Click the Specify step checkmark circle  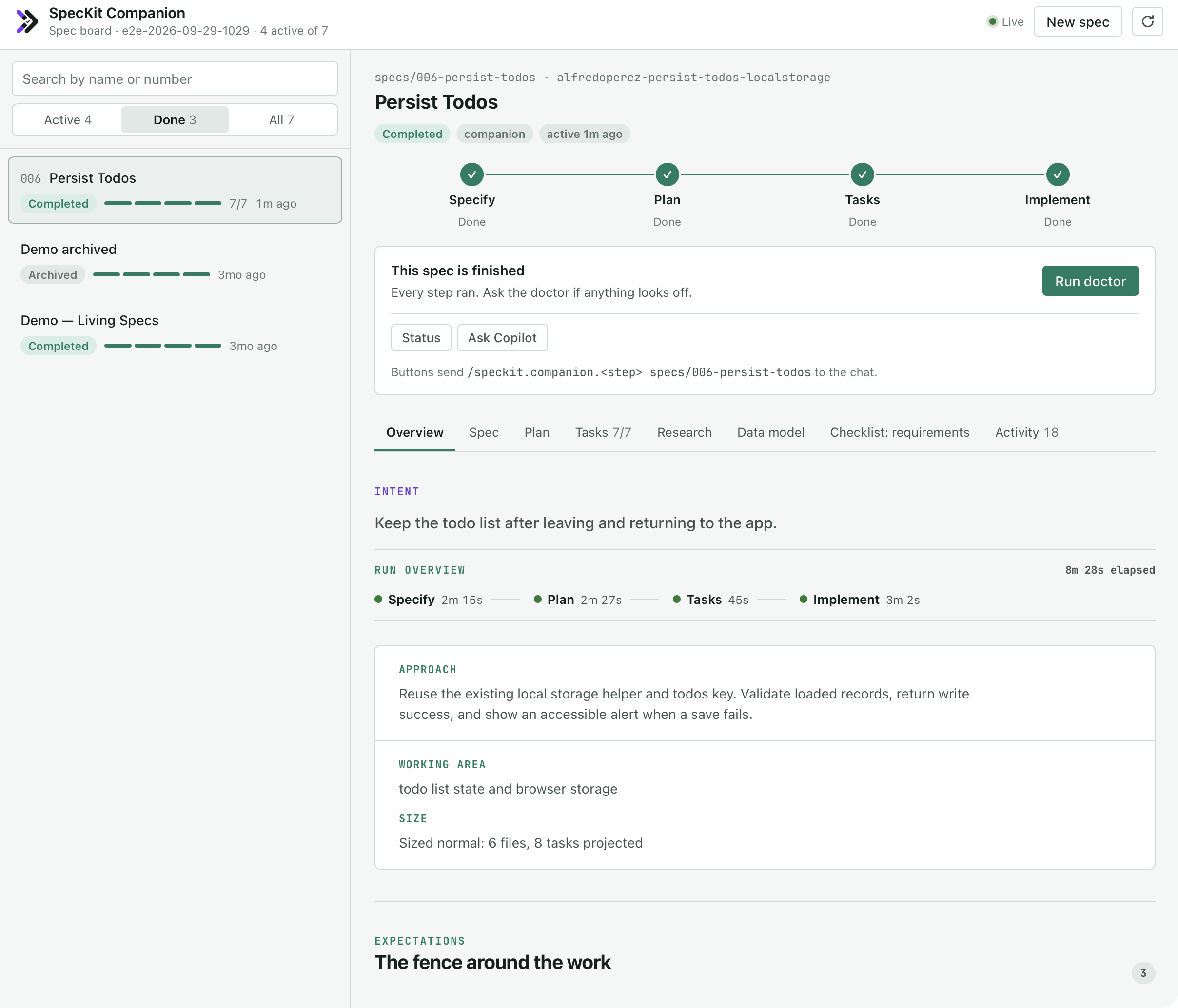tap(472, 174)
